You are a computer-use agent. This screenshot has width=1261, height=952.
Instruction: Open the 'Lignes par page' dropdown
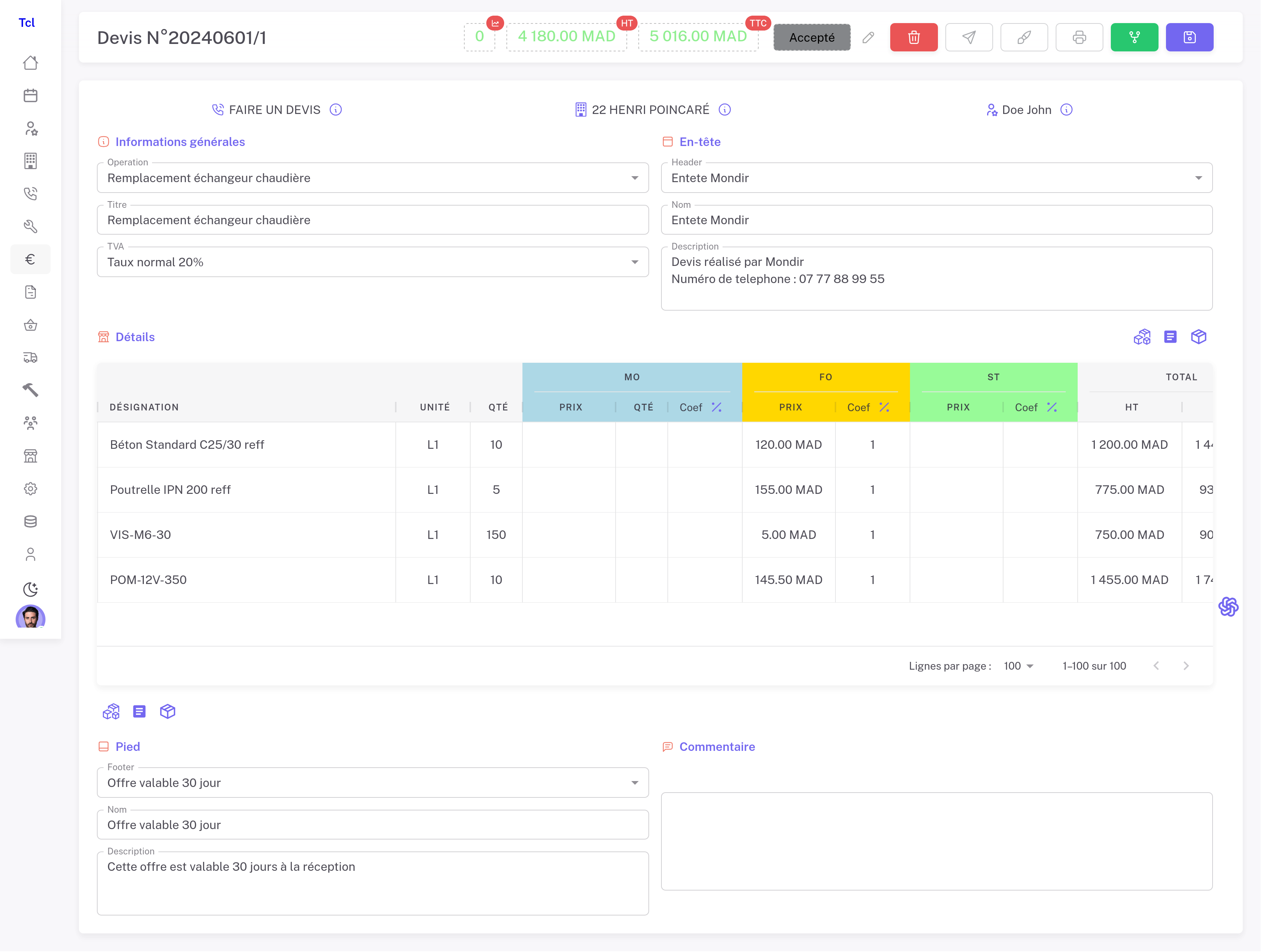pos(1018,666)
